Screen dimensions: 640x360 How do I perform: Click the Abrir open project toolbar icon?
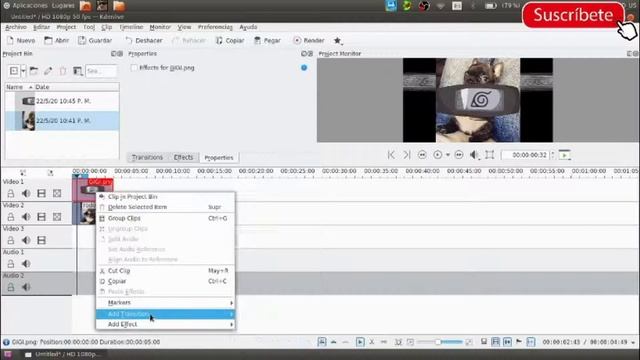point(48,40)
